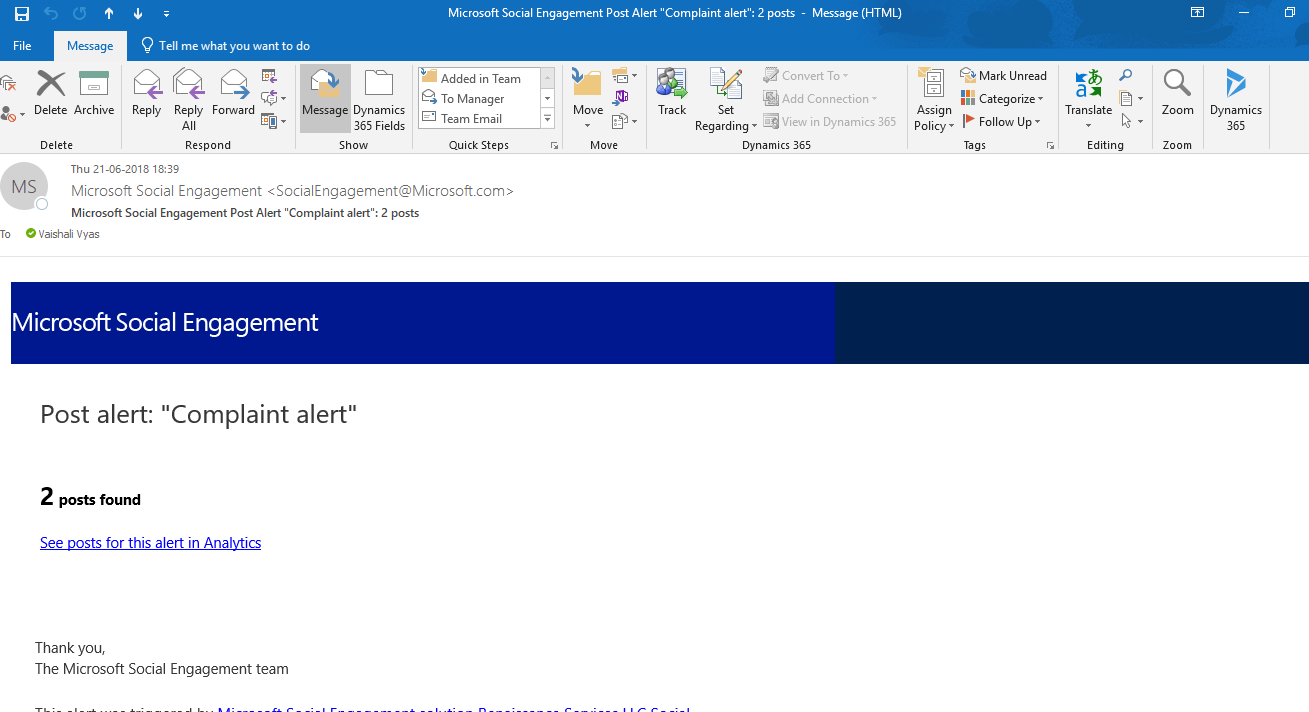Click the Find magnifier in Editing group
The width and height of the screenshot is (1309, 712).
coord(1125,75)
